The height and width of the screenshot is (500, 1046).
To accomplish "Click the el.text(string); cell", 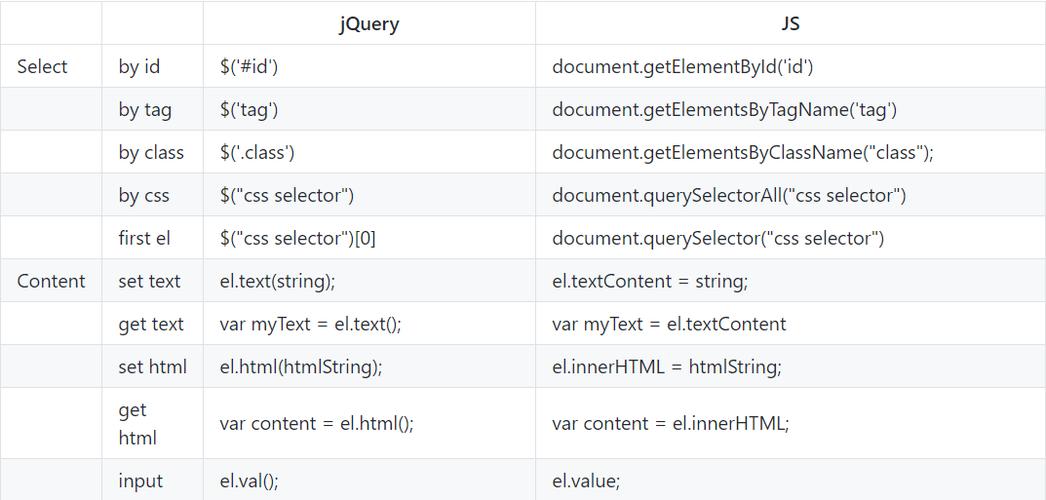I will [369, 281].
